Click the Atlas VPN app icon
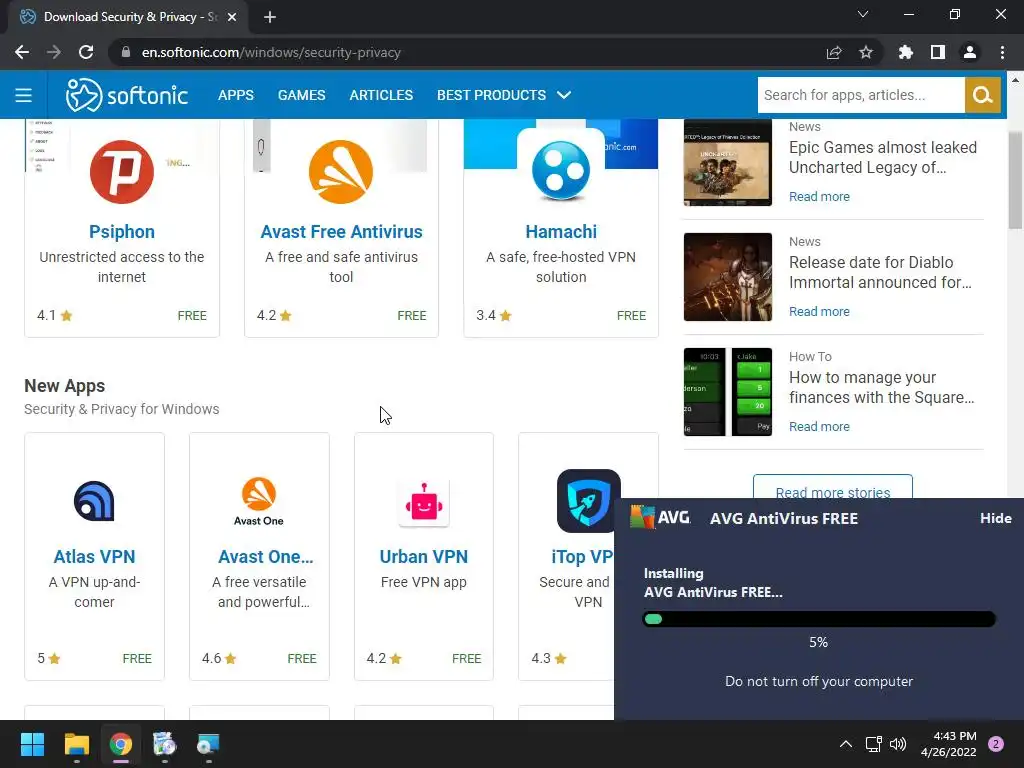The height and width of the screenshot is (768, 1024). [x=95, y=501]
